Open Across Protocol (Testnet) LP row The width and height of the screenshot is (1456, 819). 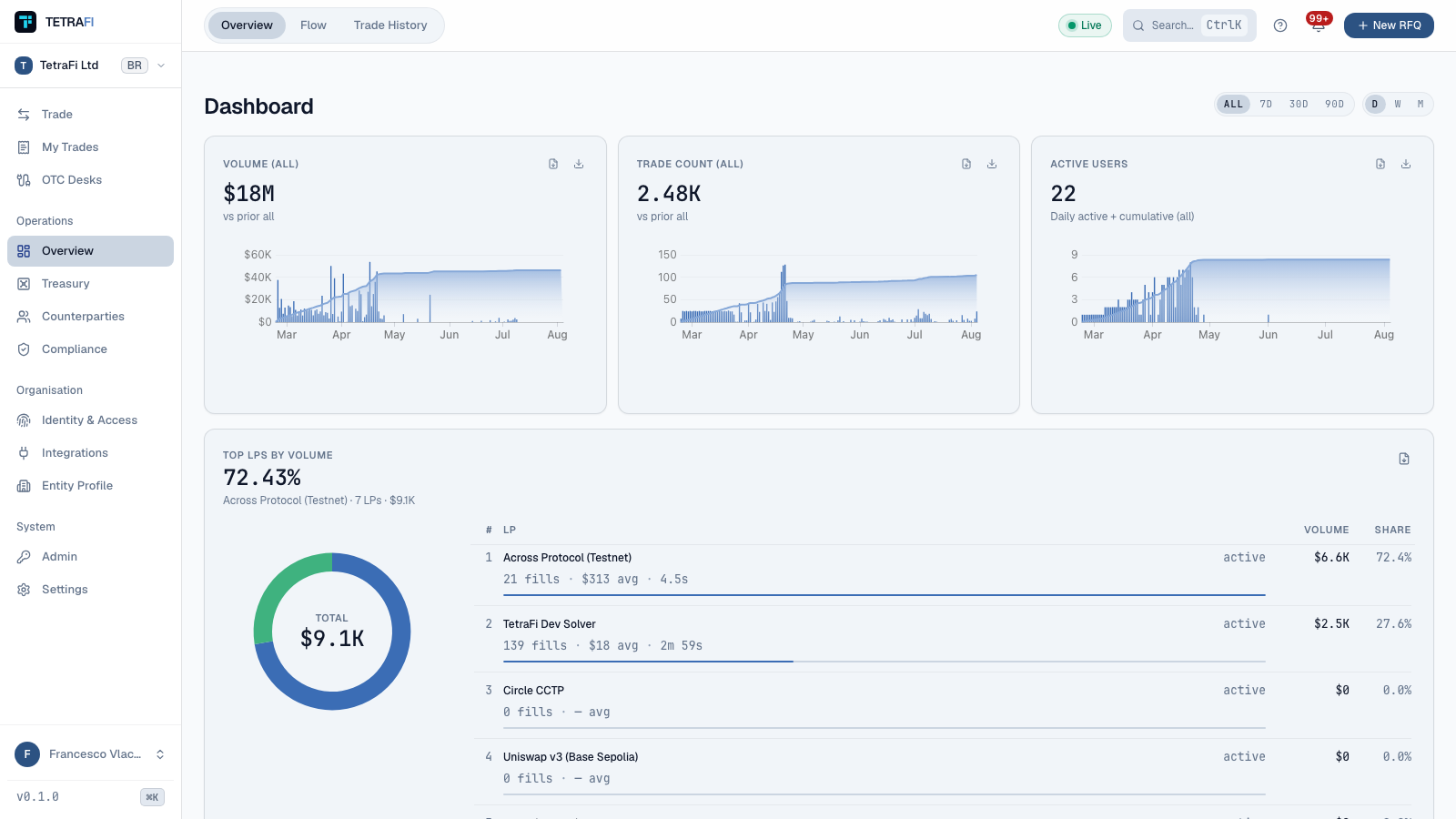[942, 573]
